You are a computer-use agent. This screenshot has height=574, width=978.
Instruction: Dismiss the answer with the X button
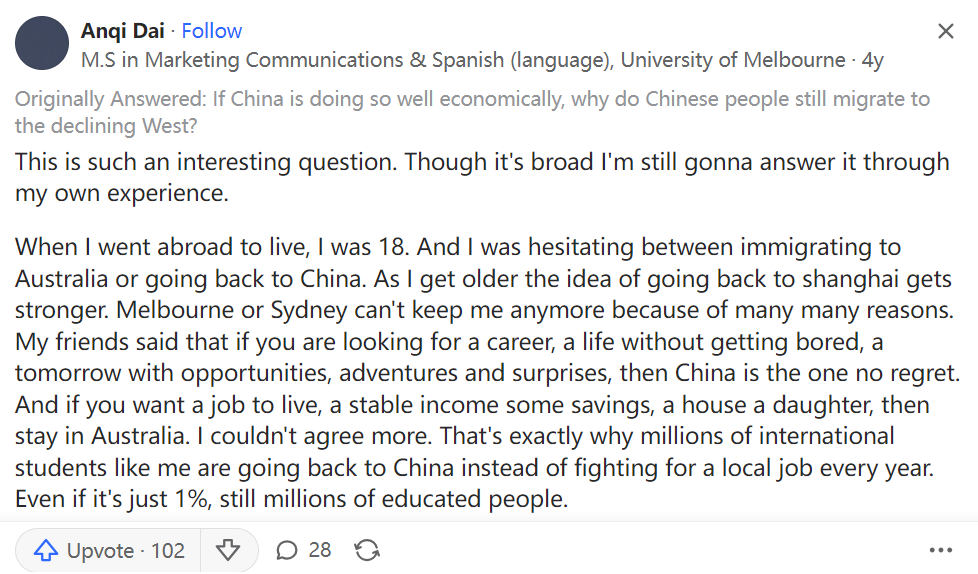coord(945,32)
